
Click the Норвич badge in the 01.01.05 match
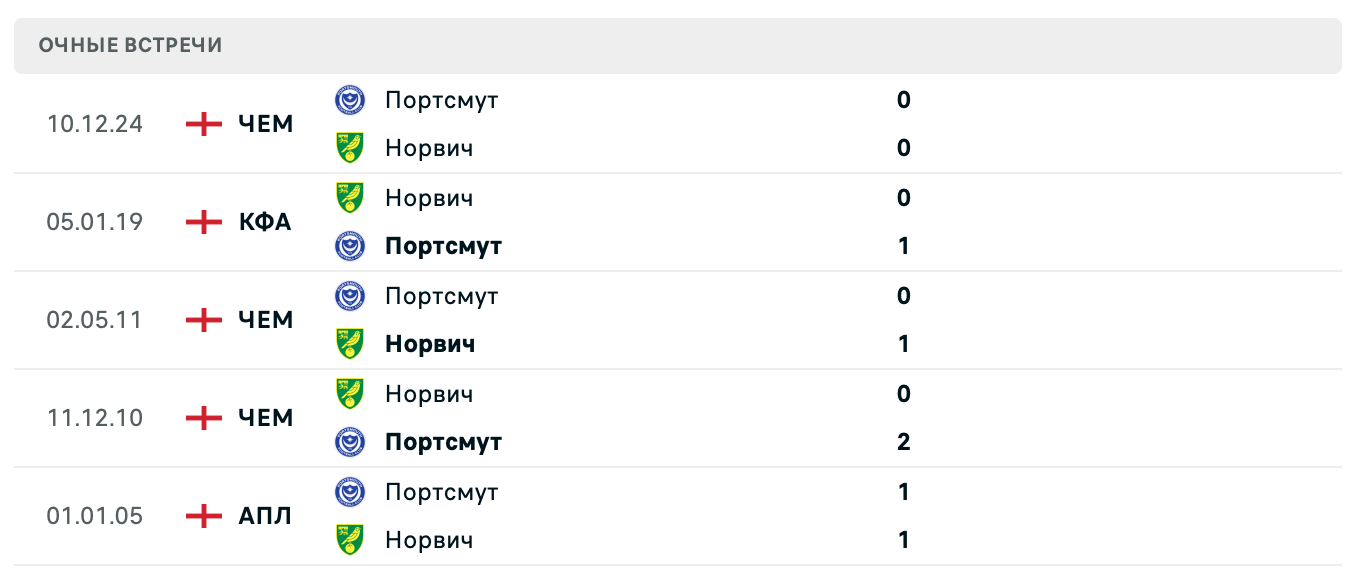tap(352, 540)
